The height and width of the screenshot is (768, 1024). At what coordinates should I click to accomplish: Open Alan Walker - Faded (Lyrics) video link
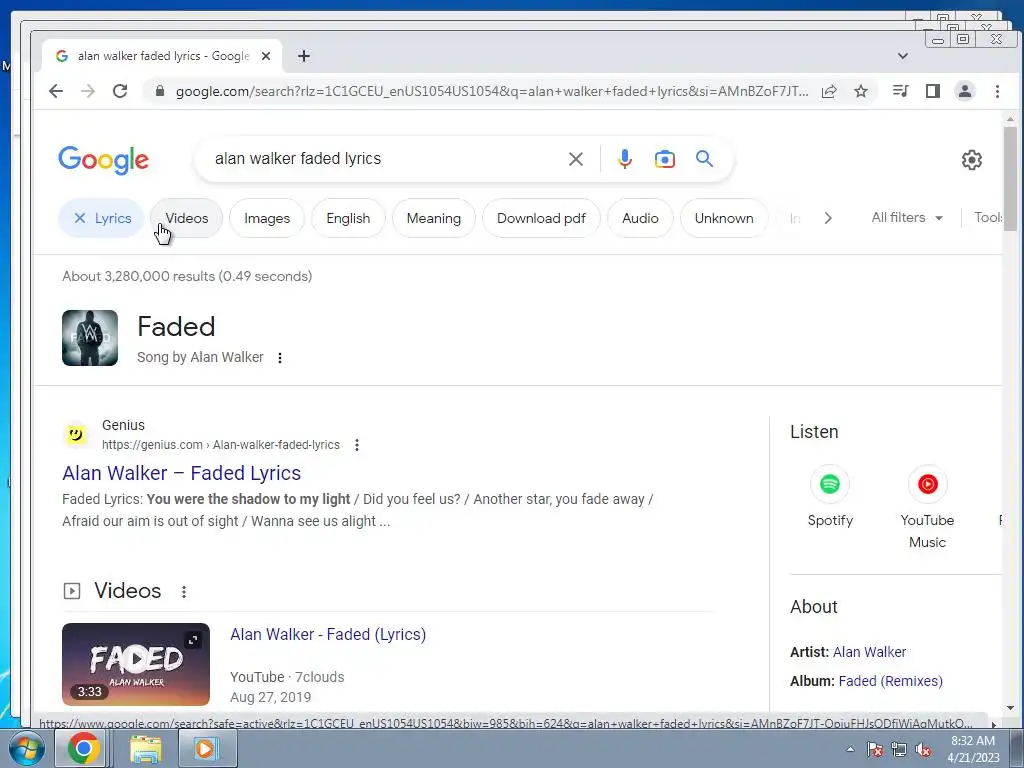click(328, 634)
